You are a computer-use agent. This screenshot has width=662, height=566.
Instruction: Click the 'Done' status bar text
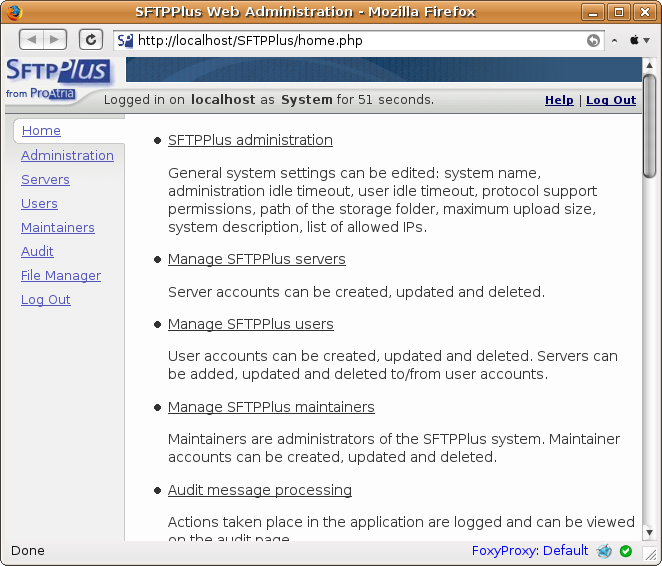(27, 550)
